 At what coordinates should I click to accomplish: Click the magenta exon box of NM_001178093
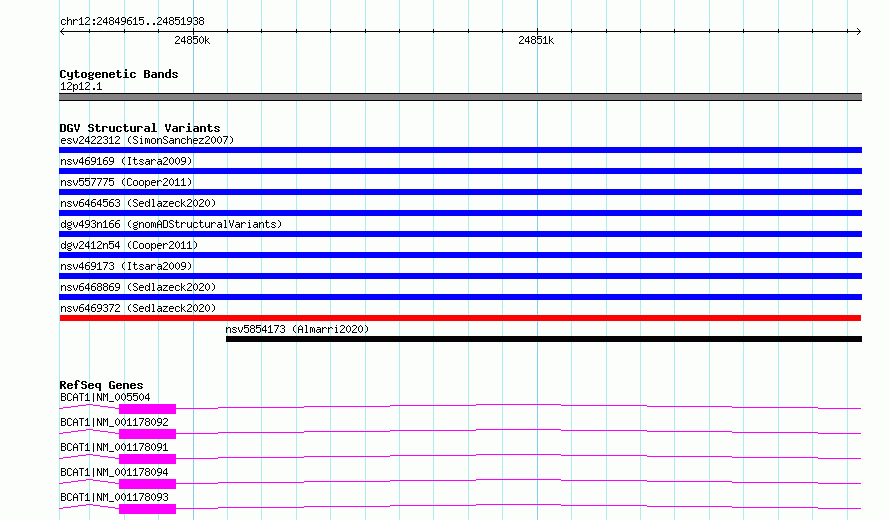tap(148, 509)
